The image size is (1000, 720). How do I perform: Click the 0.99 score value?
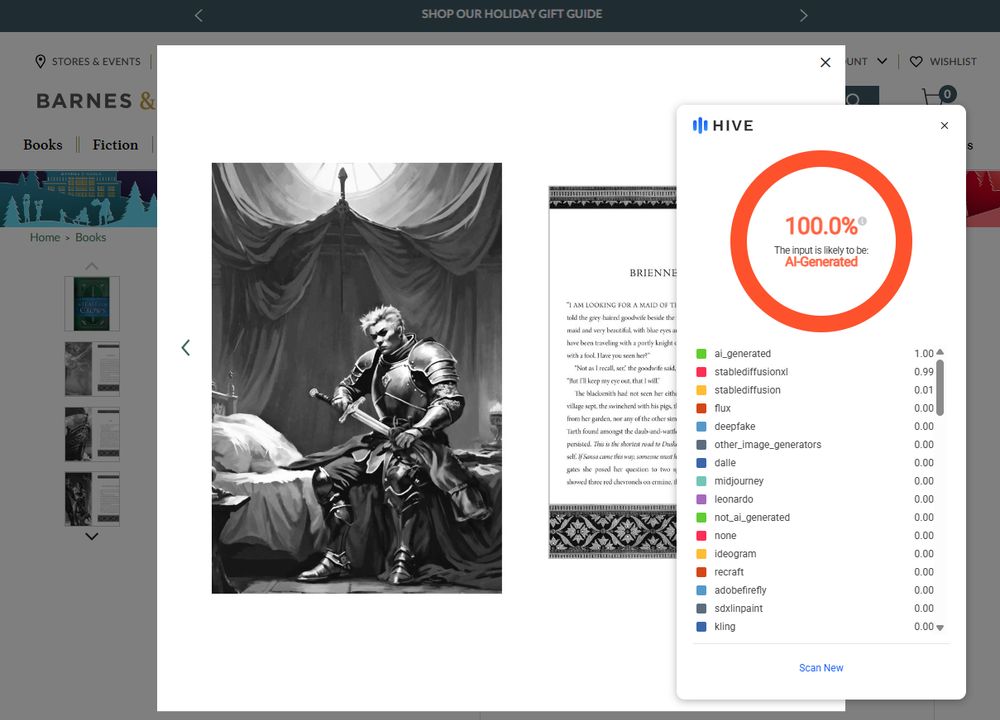click(x=923, y=372)
